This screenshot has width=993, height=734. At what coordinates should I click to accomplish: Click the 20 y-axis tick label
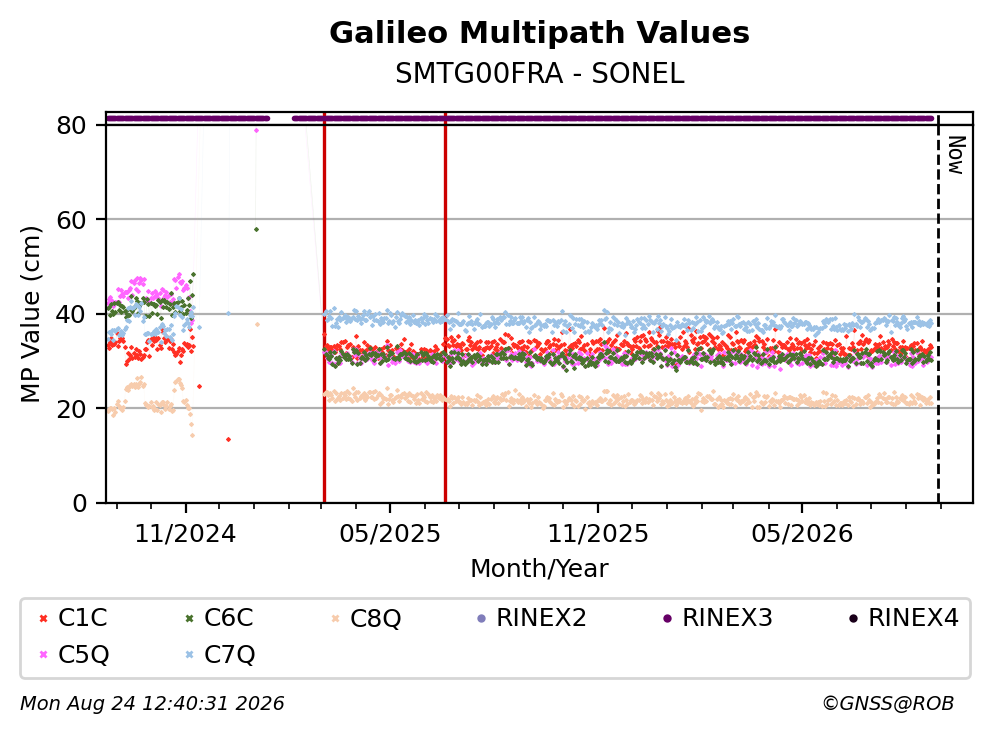coord(71,408)
